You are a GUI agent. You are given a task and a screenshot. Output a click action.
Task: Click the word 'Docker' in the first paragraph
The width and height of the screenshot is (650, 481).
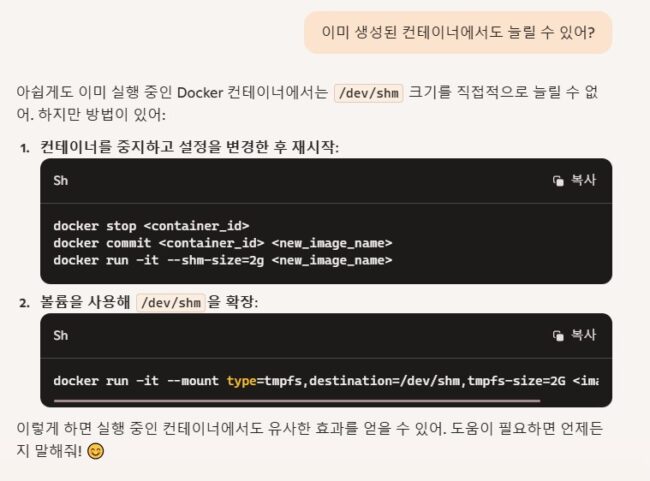200,92
